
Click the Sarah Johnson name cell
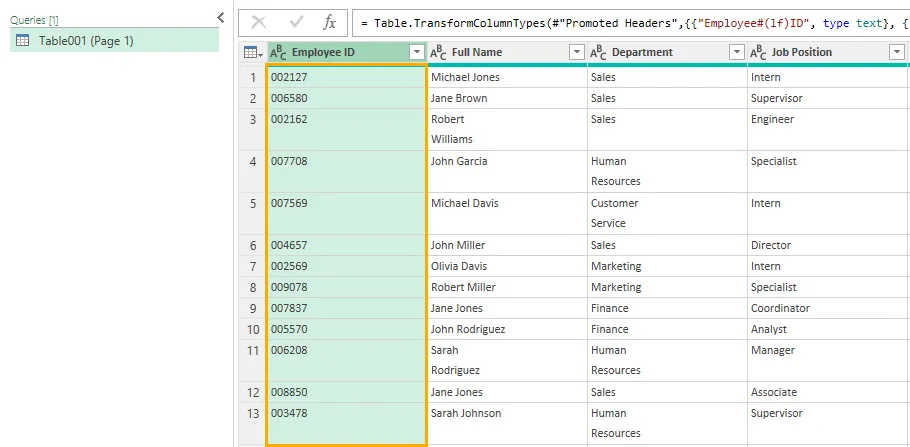[507, 424]
